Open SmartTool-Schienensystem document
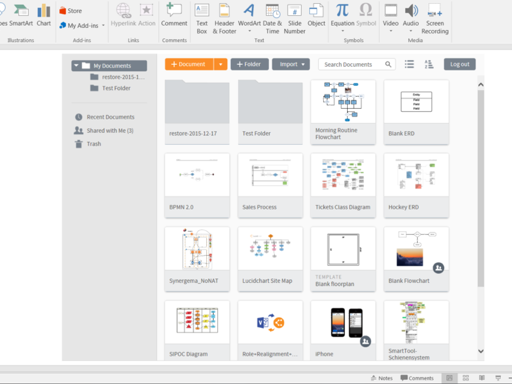 (x=416, y=330)
